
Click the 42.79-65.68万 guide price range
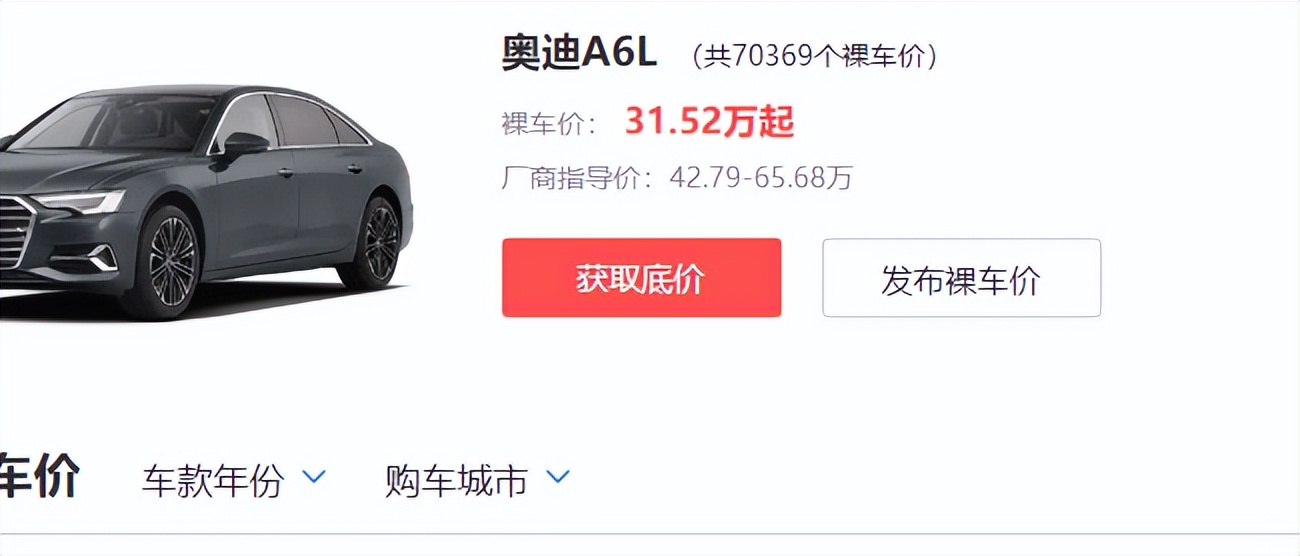(x=761, y=178)
